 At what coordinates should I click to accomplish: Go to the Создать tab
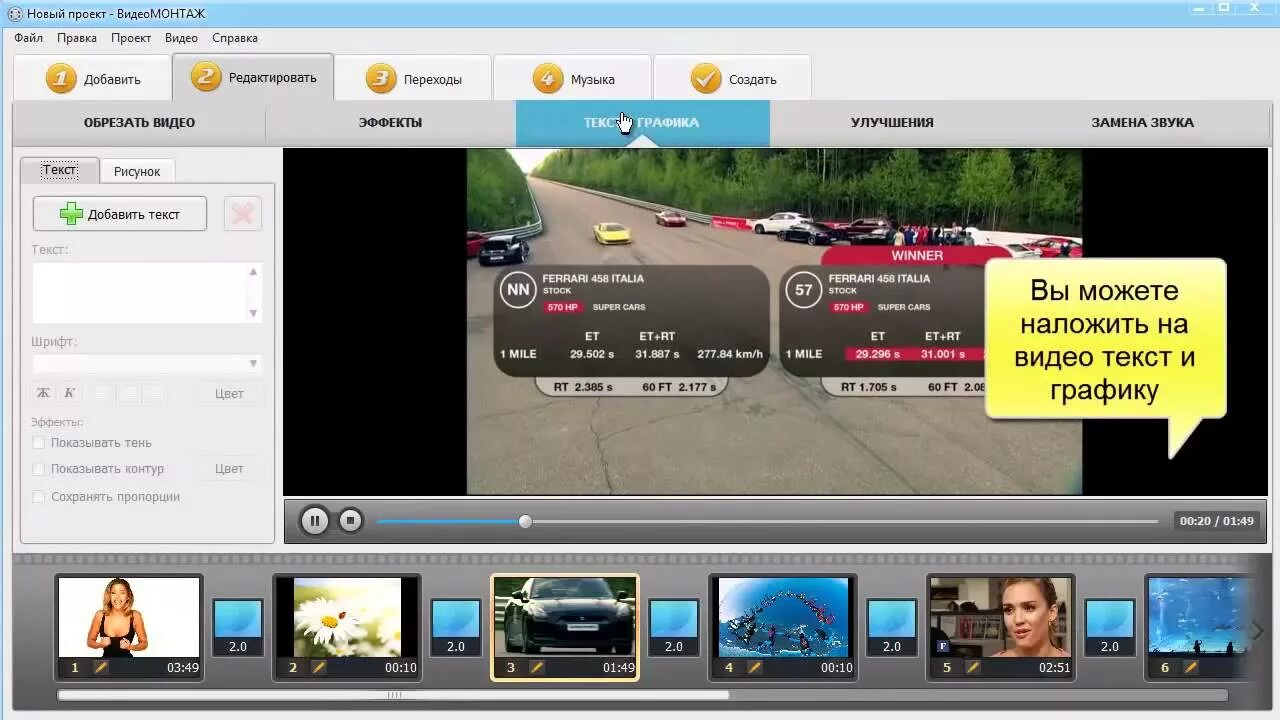coord(731,79)
